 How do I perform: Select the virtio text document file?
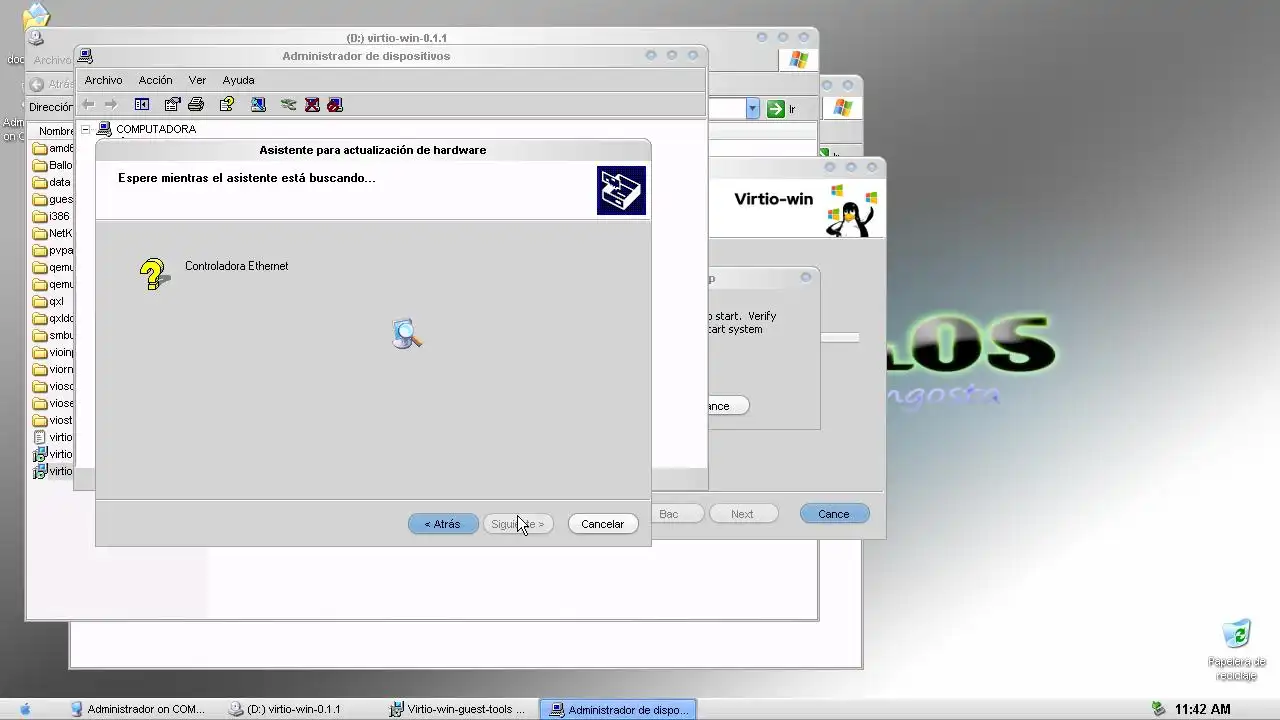click(x=53, y=437)
